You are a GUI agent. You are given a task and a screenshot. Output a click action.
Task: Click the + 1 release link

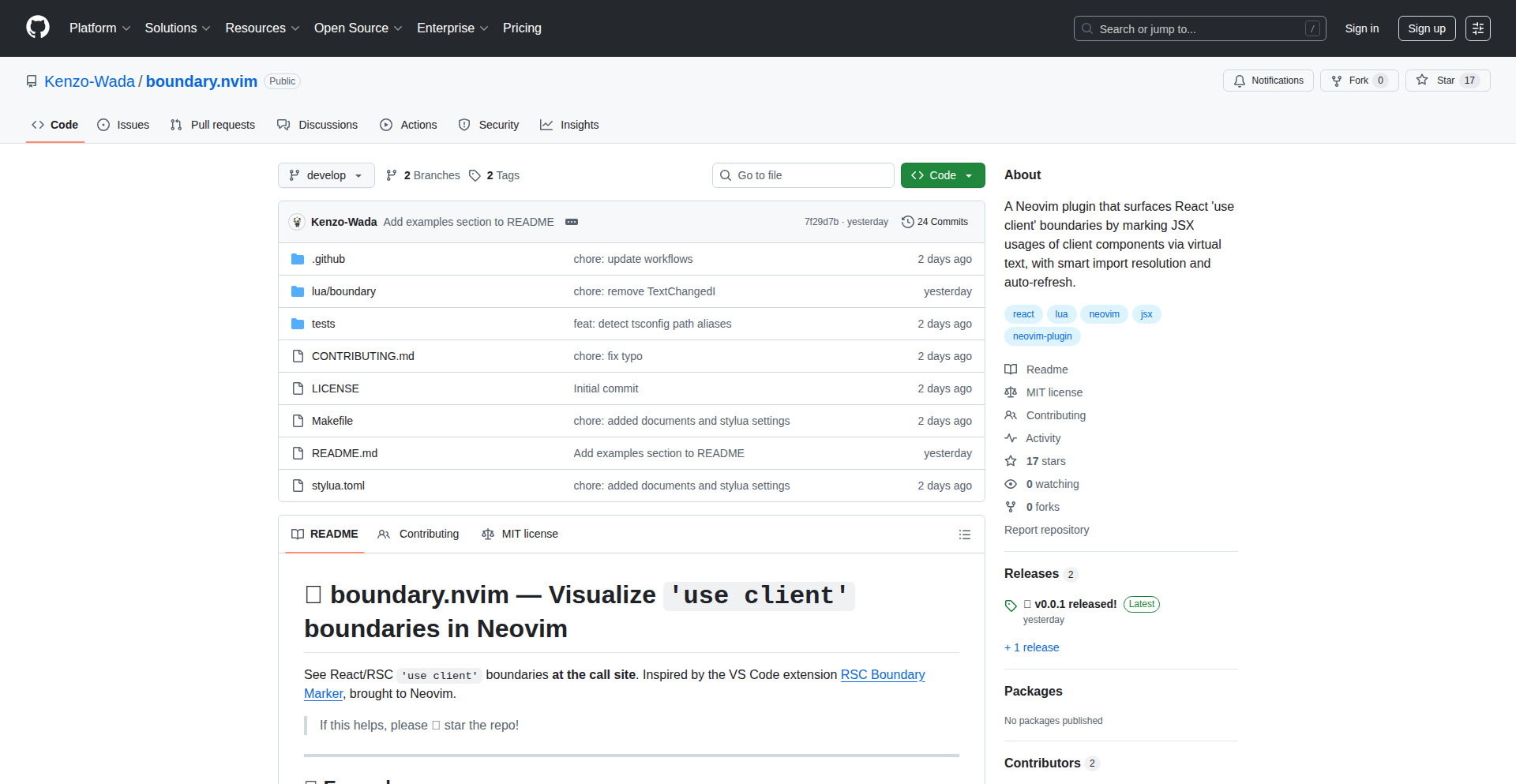(x=1031, y=647)
